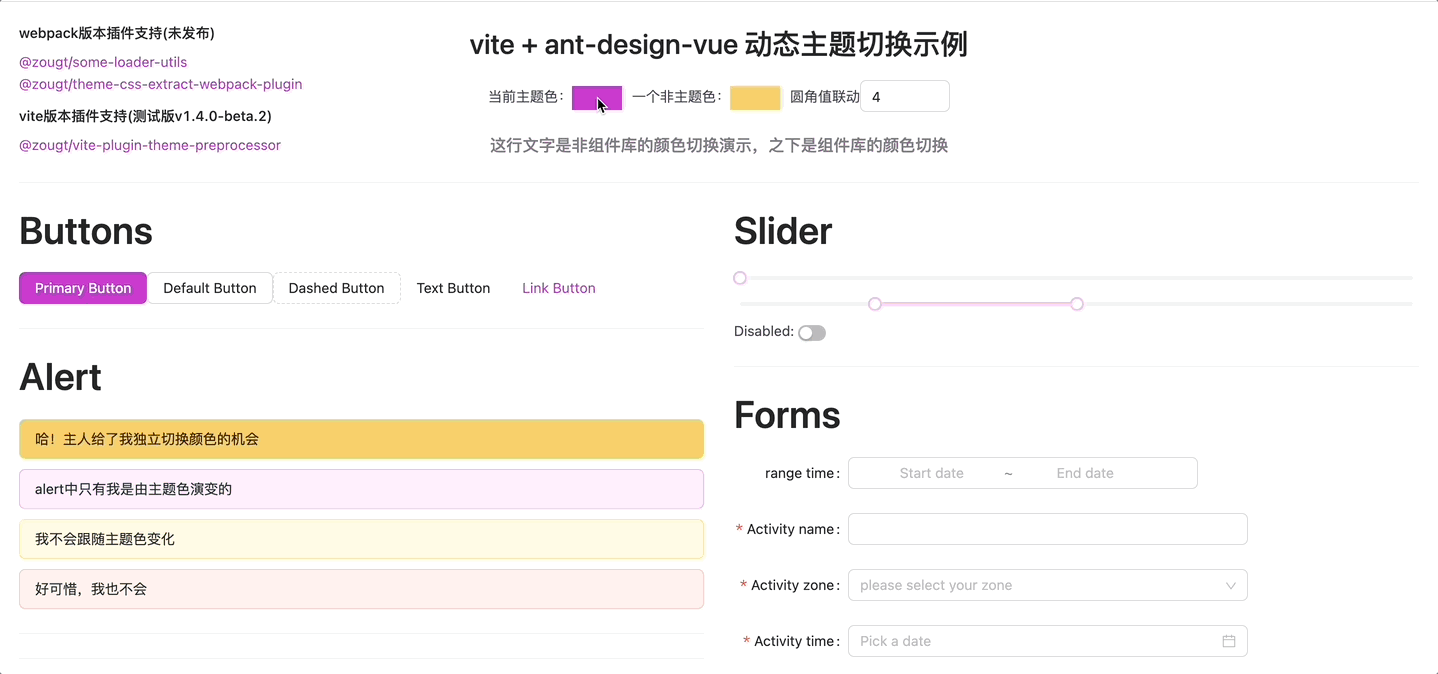Click the Primary Button
The image size is (1438, 674).
pos(83,288)
